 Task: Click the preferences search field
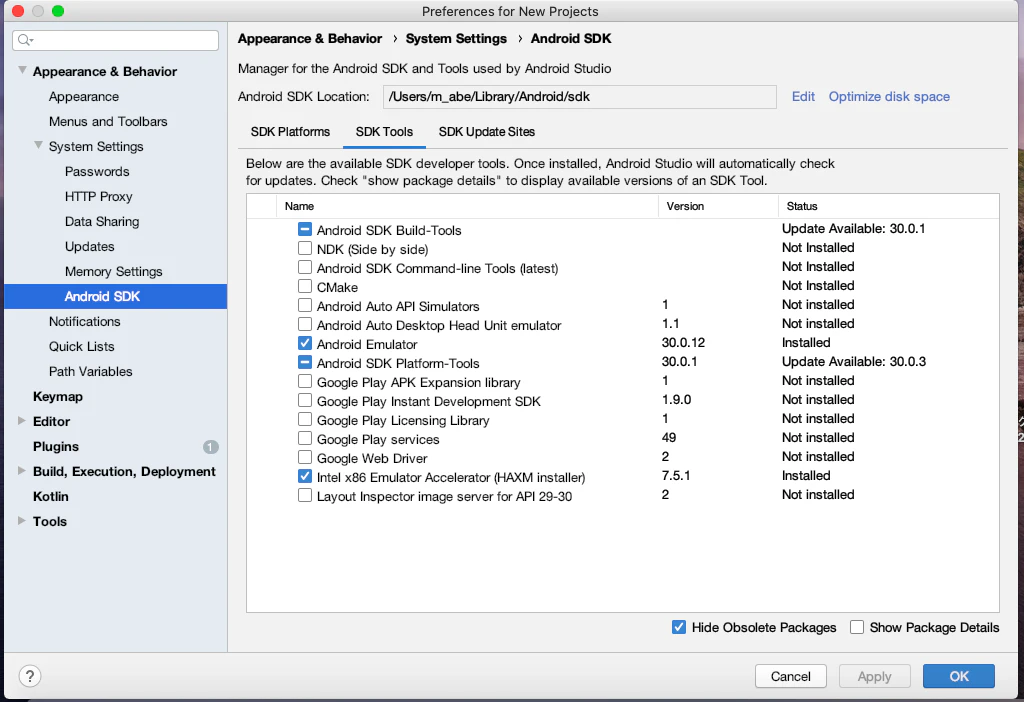[x=116, y=40]
